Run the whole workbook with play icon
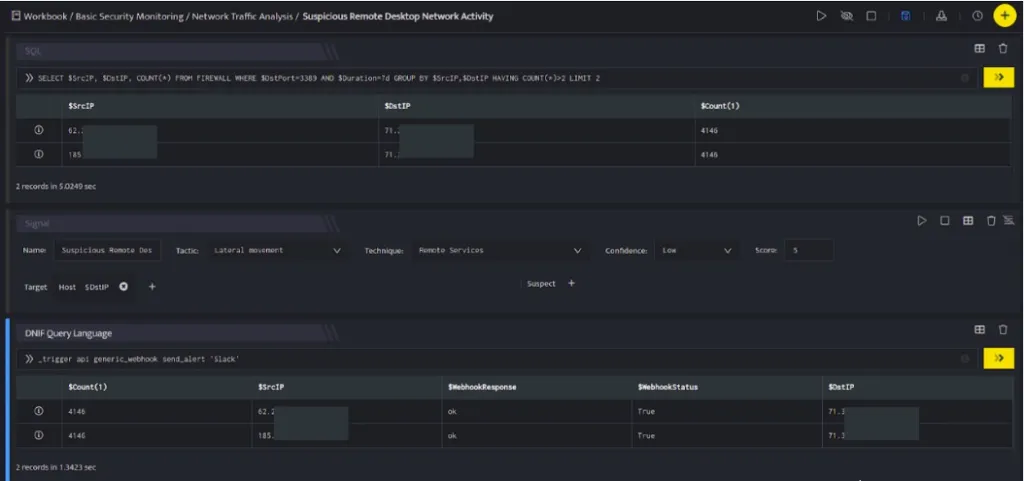The image size is (1024, 481). [x=821, y=16]
